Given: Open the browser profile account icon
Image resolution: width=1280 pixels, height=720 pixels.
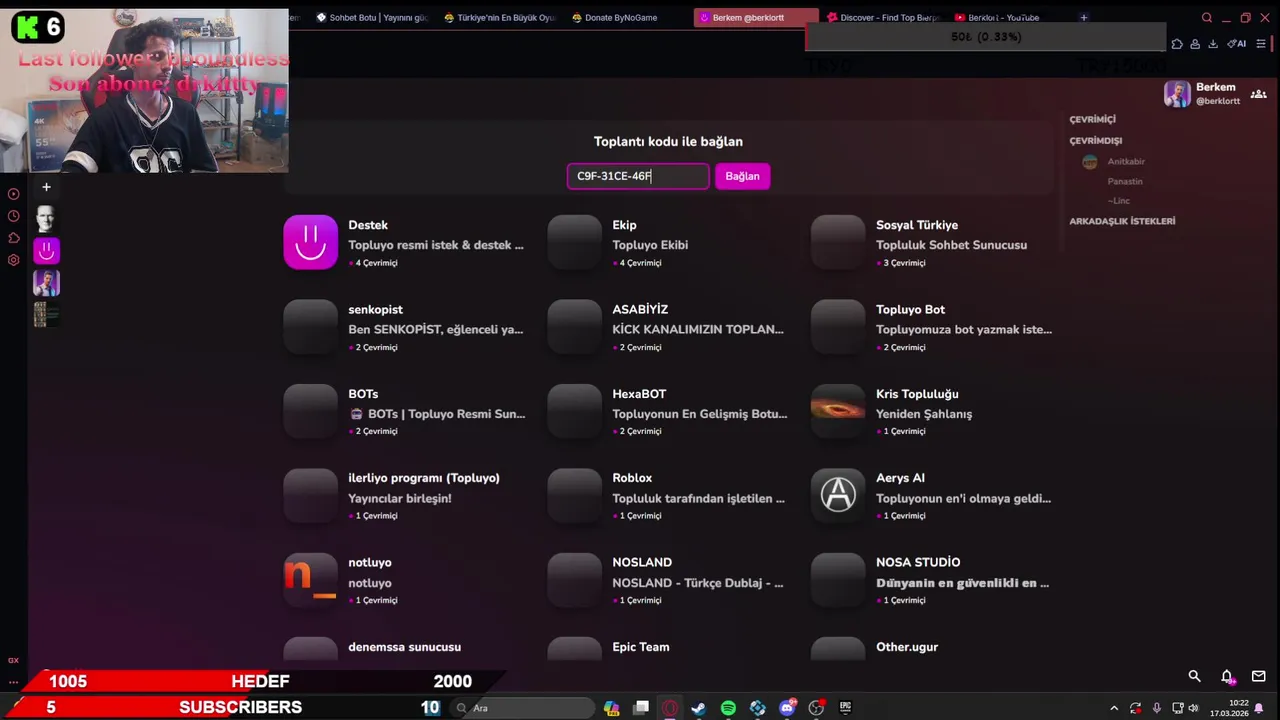Looking at the screenshot, I should click(1195, 44).
